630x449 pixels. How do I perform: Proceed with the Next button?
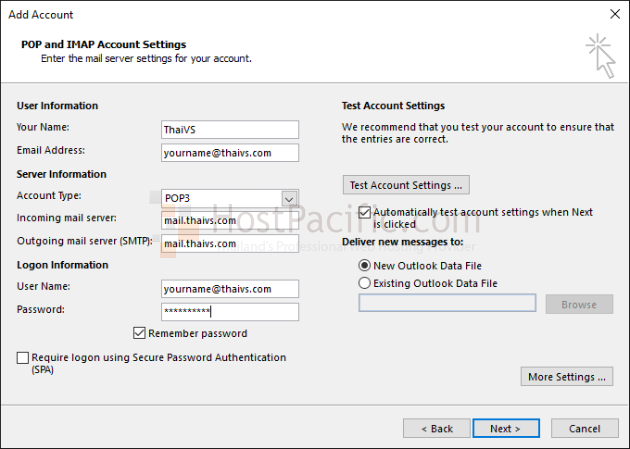point(506,429)
